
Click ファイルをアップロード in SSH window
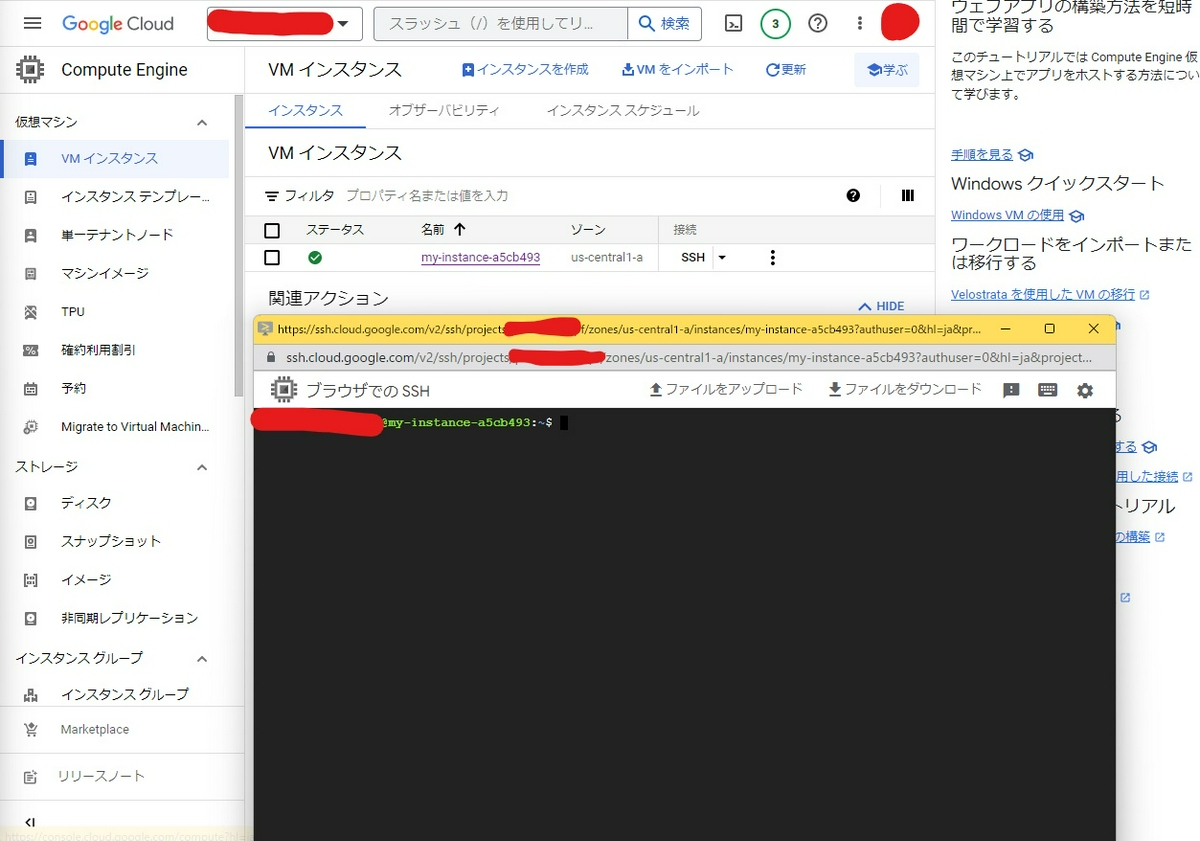pyautogui.click(x=726, y=389)
